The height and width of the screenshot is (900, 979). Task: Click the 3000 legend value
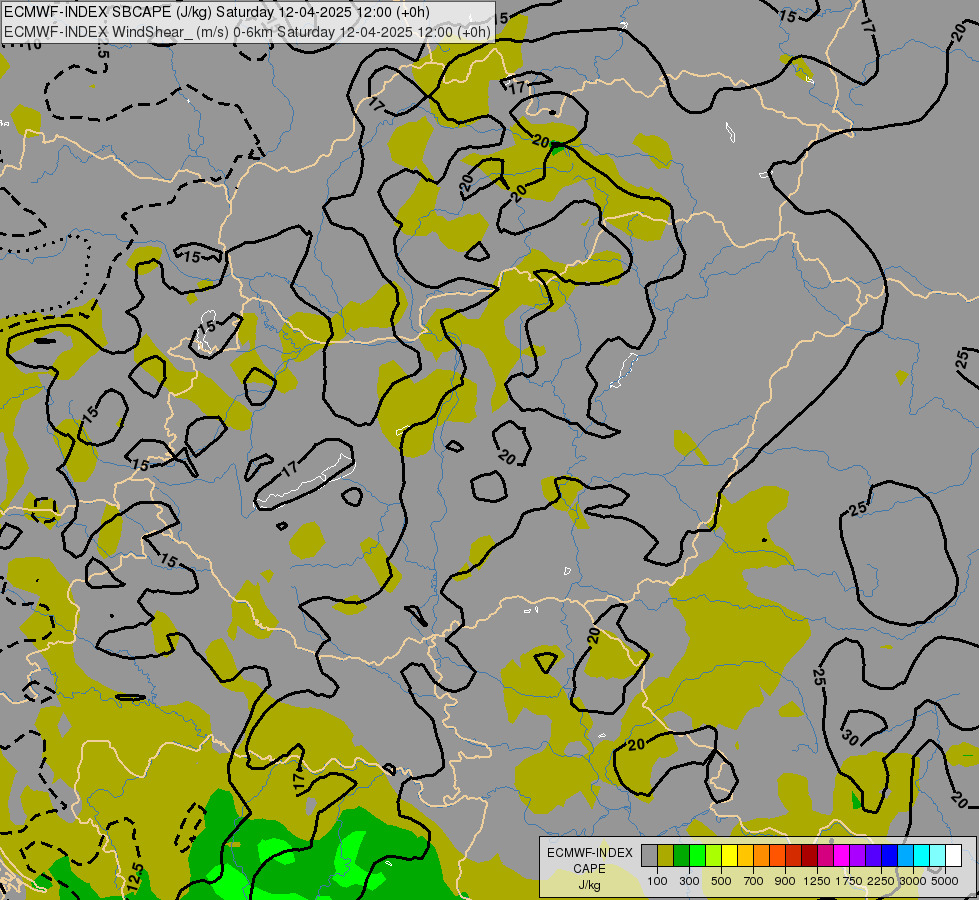913,881
